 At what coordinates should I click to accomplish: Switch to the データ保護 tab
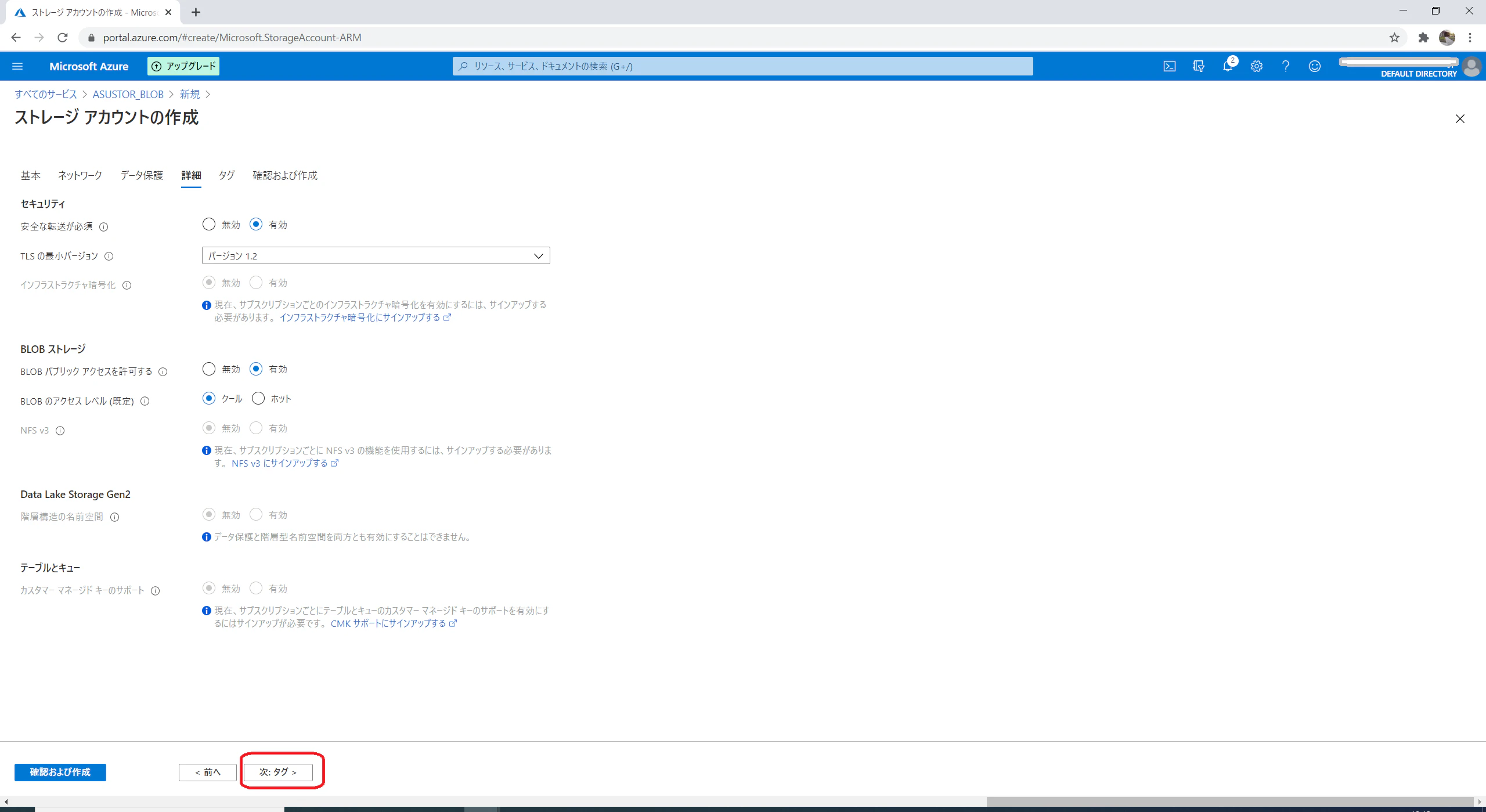pyautogui.click(x=142, y=175)
